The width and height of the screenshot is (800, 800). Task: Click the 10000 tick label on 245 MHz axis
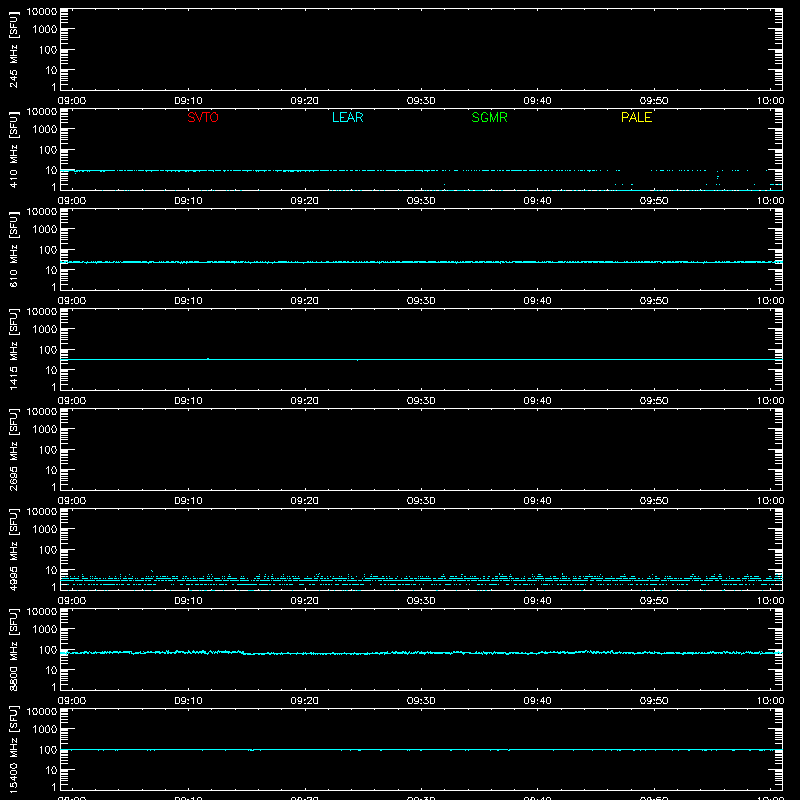[x=42, y=12]
